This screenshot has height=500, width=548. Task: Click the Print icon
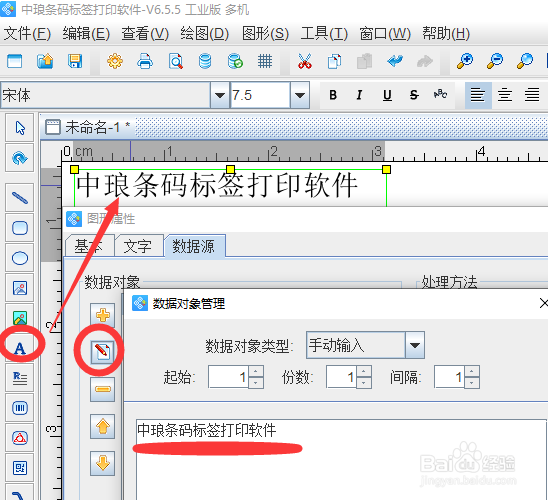(145, 61)
